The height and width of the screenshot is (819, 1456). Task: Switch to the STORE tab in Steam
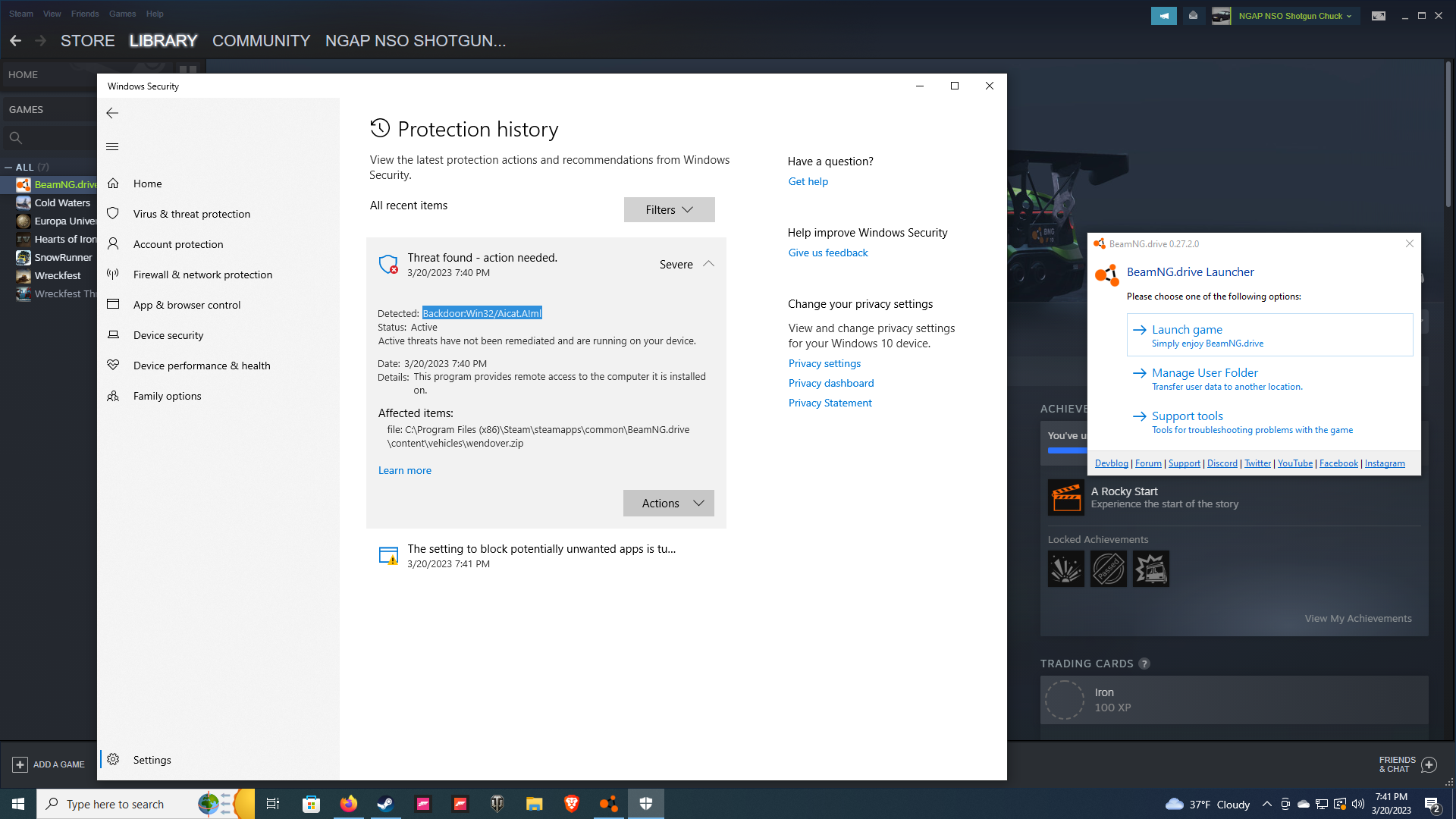[88, 41]
